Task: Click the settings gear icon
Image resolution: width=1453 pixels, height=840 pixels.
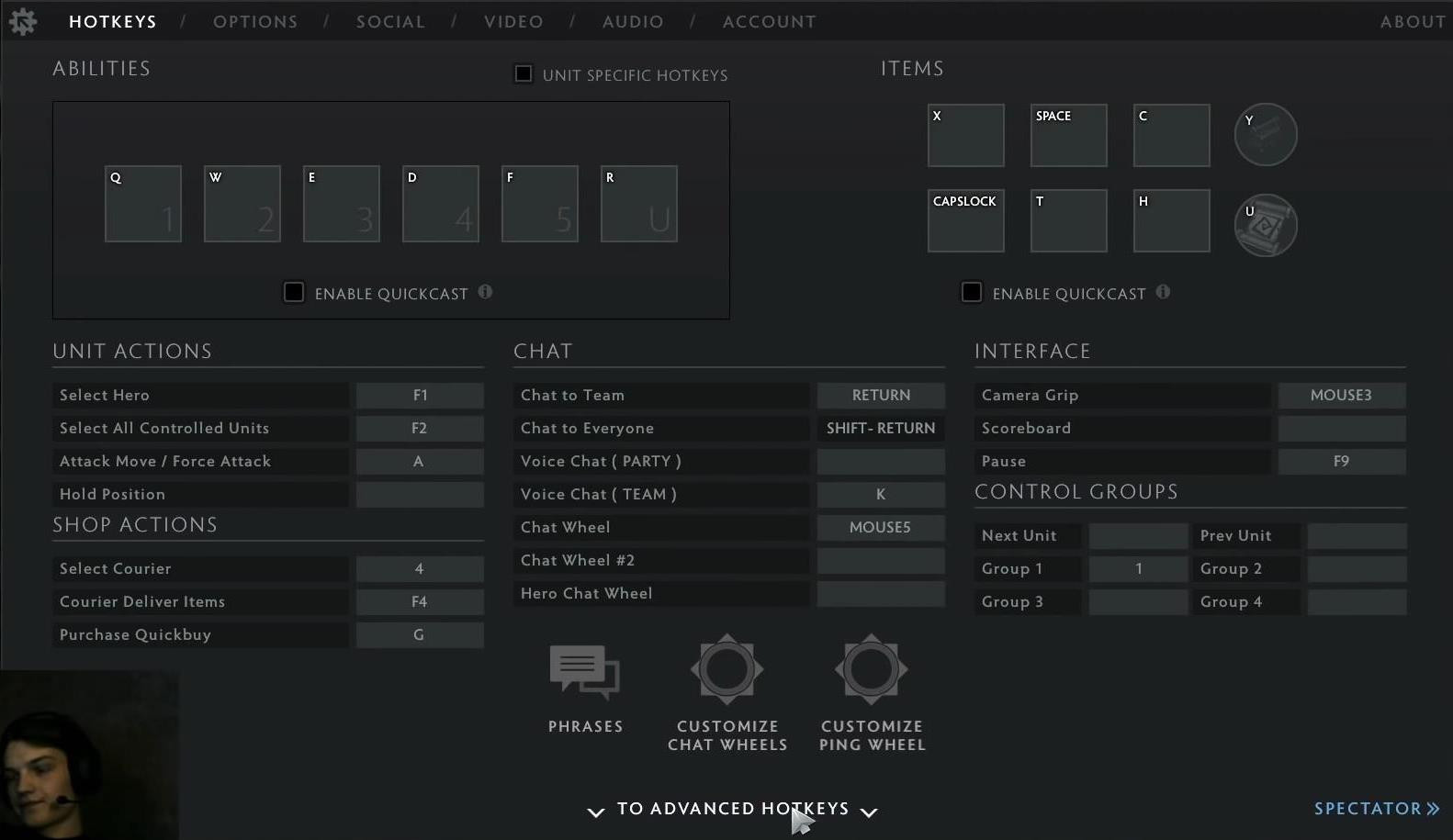Action: click(22, 21)
